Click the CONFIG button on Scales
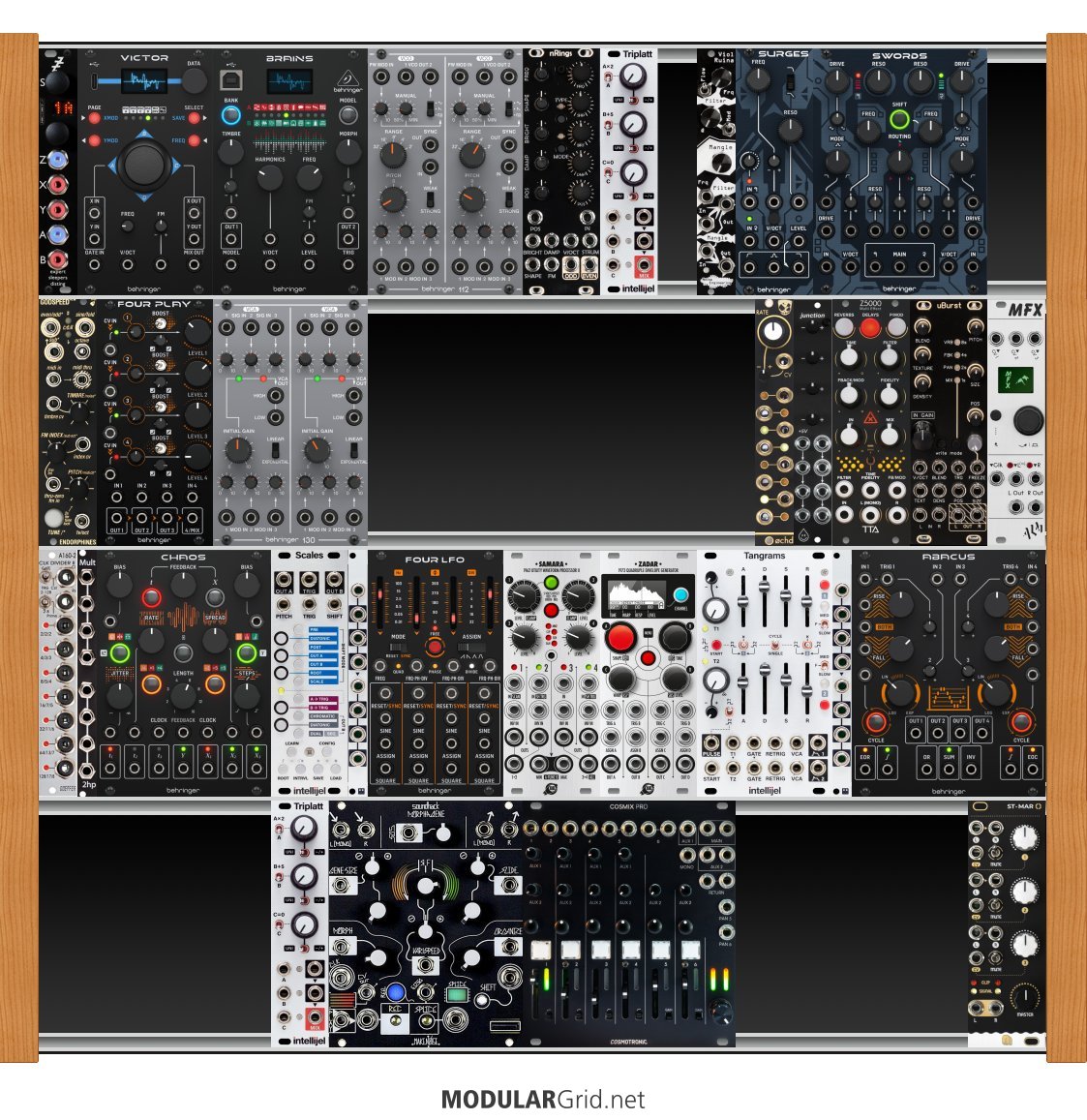1087x1120 pixels. click(328, 753)
